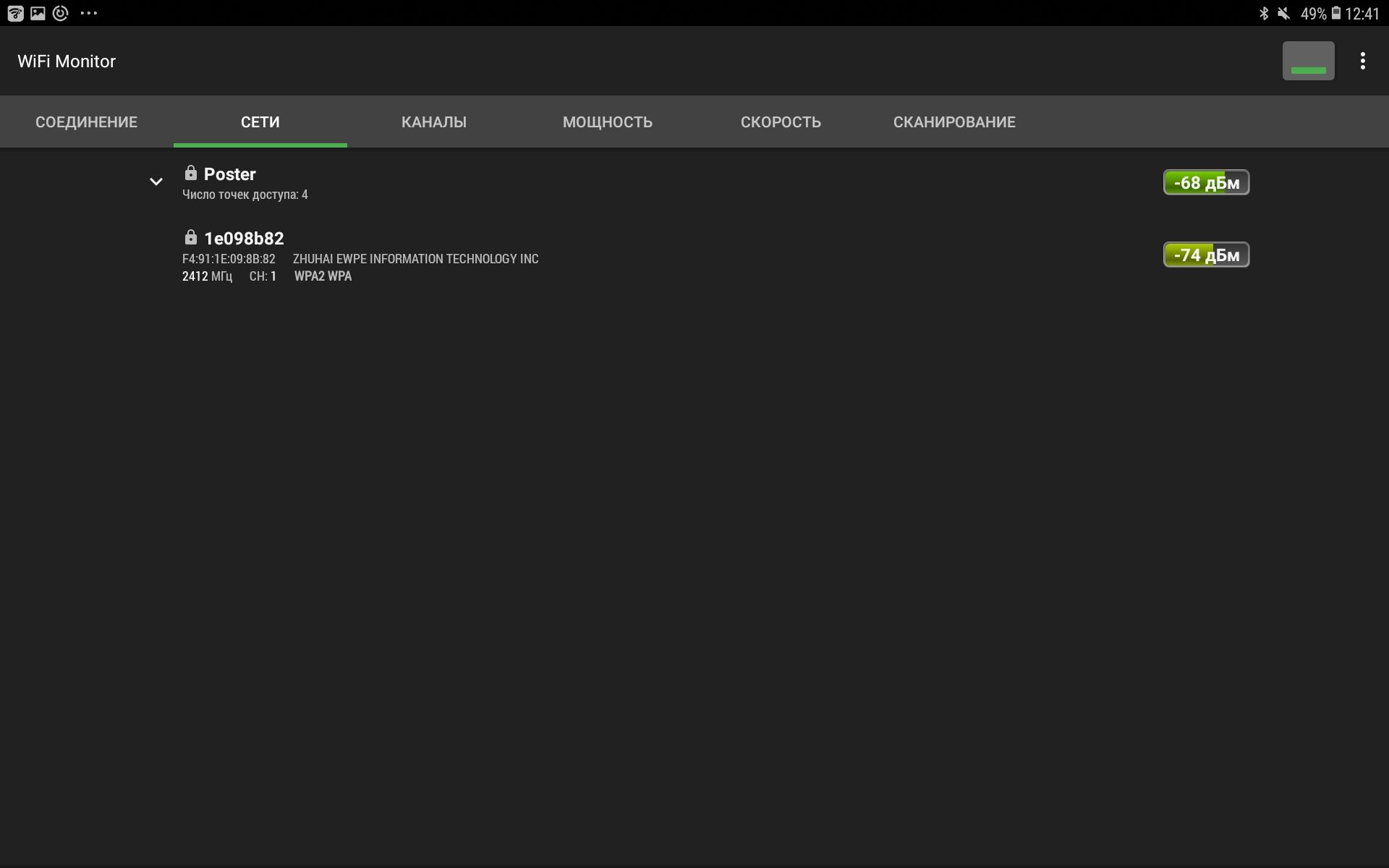Tap the three-dots notification overflow in status bar
This screenshot has width=1389, height=868.
click(89, 13)
